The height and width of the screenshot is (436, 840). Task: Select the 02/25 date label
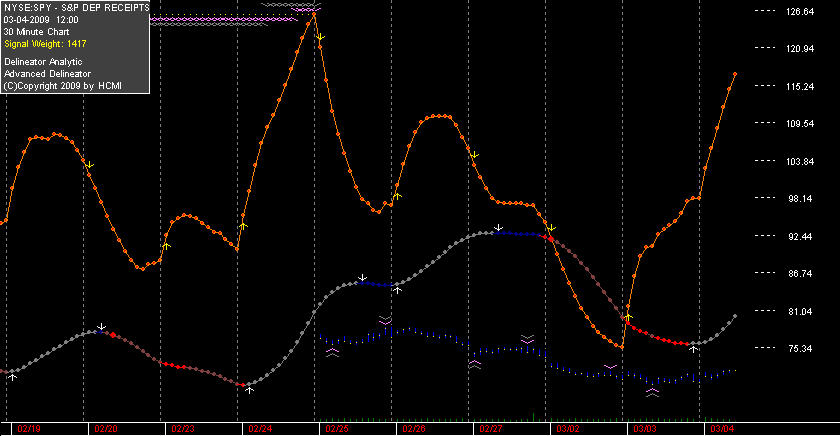[x=337, y=429]
